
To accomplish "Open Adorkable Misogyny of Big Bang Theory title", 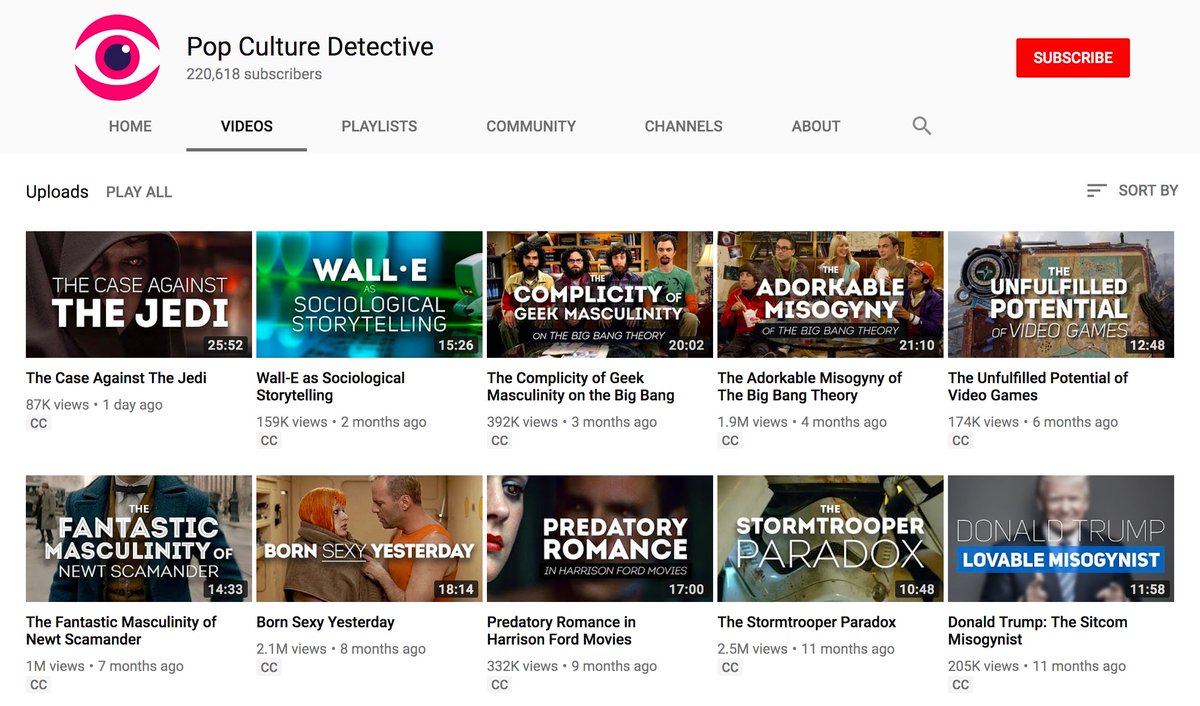I will pyautogui.click(x=810, y=386).
